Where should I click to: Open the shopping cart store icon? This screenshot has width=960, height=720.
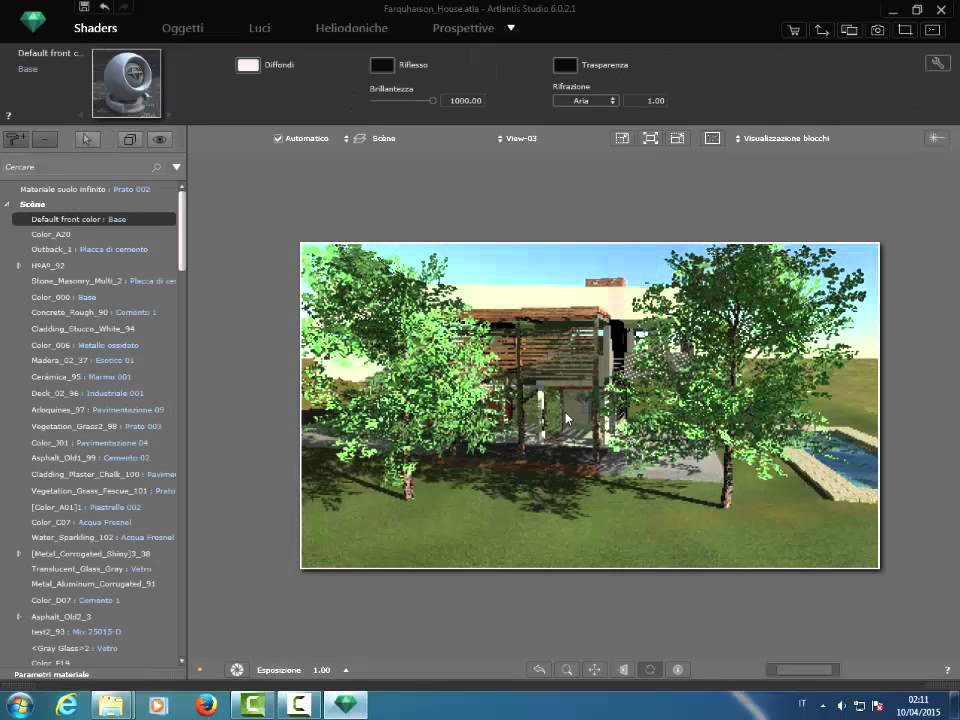794,30
